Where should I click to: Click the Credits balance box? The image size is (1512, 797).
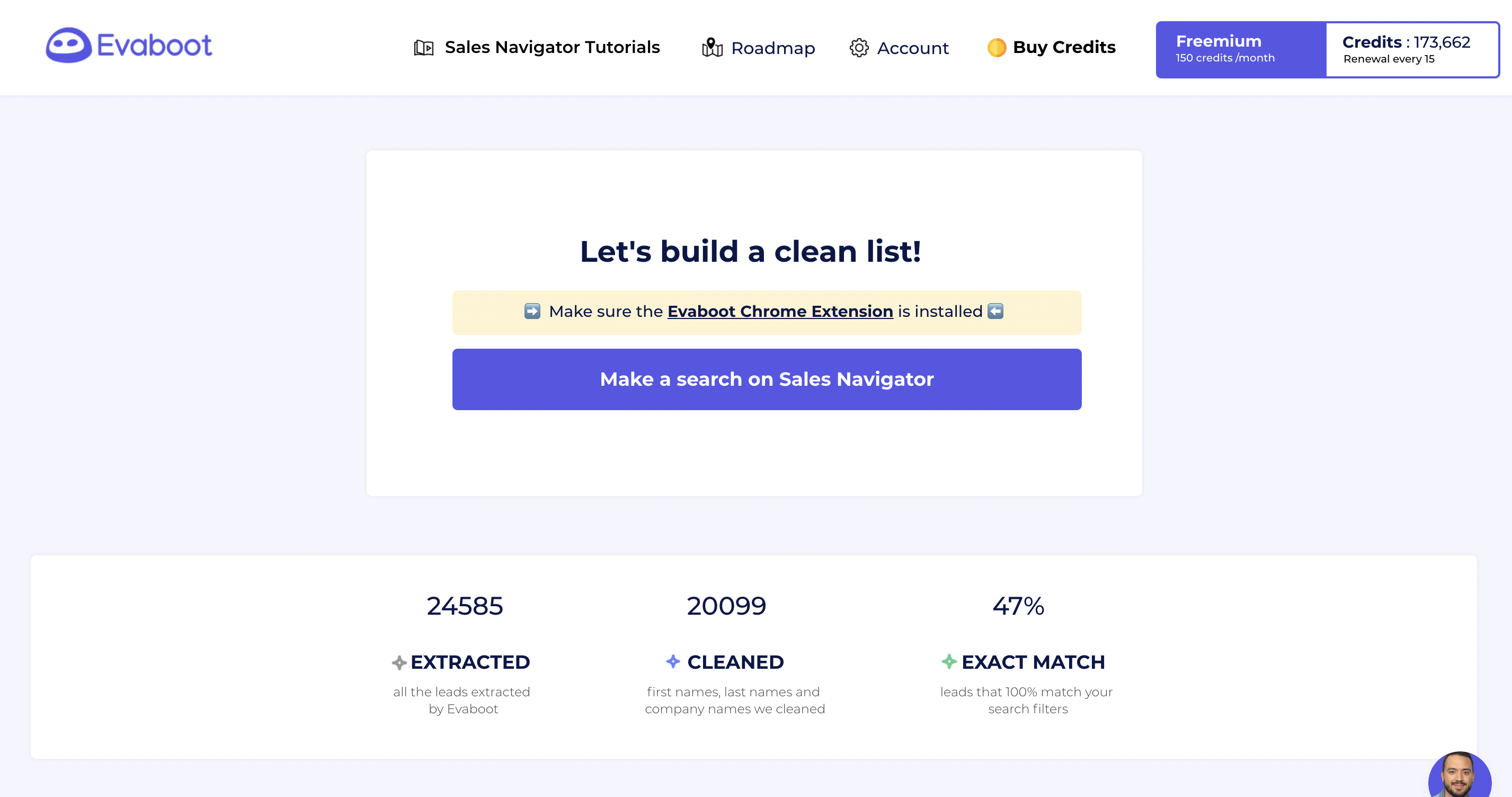(x=1411, y=49)
